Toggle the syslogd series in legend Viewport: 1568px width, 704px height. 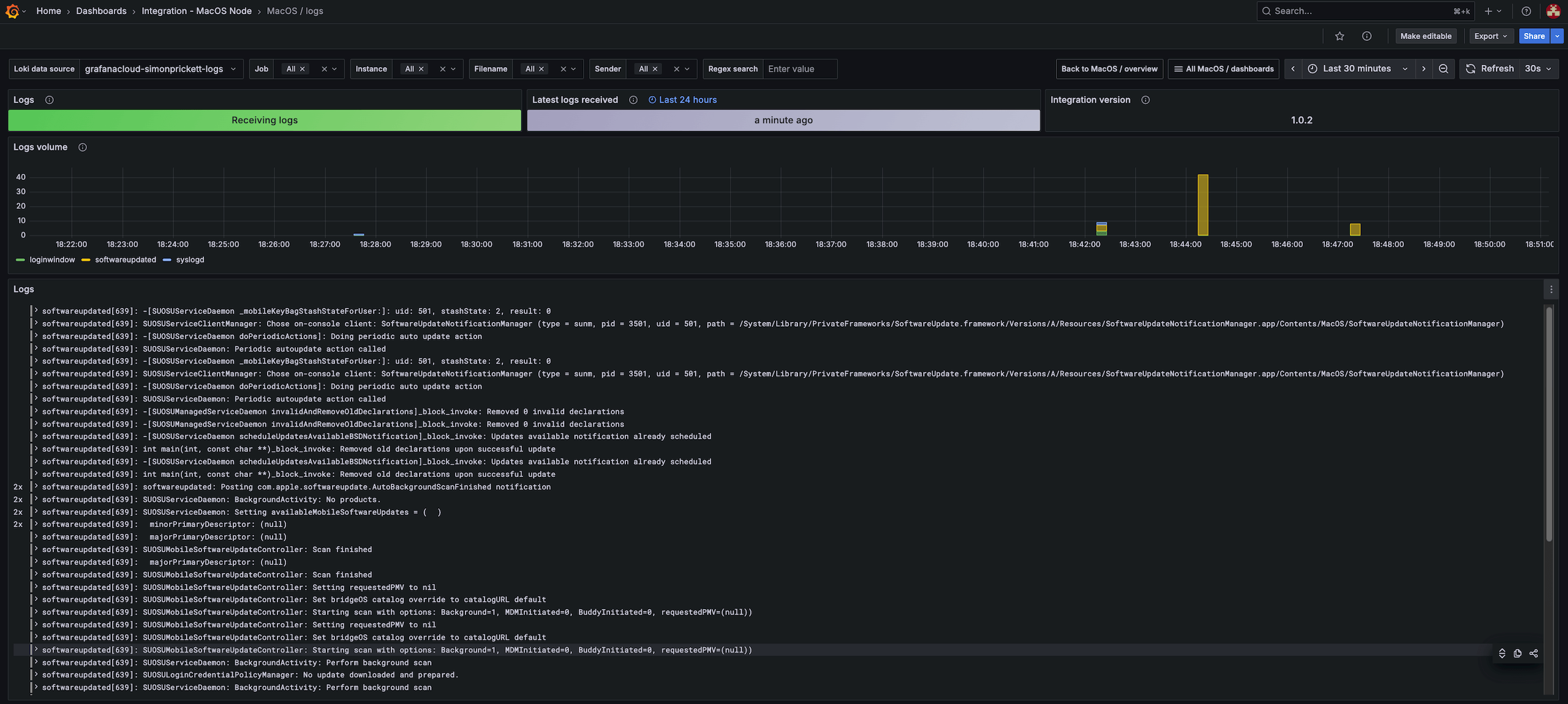[190, 260]
